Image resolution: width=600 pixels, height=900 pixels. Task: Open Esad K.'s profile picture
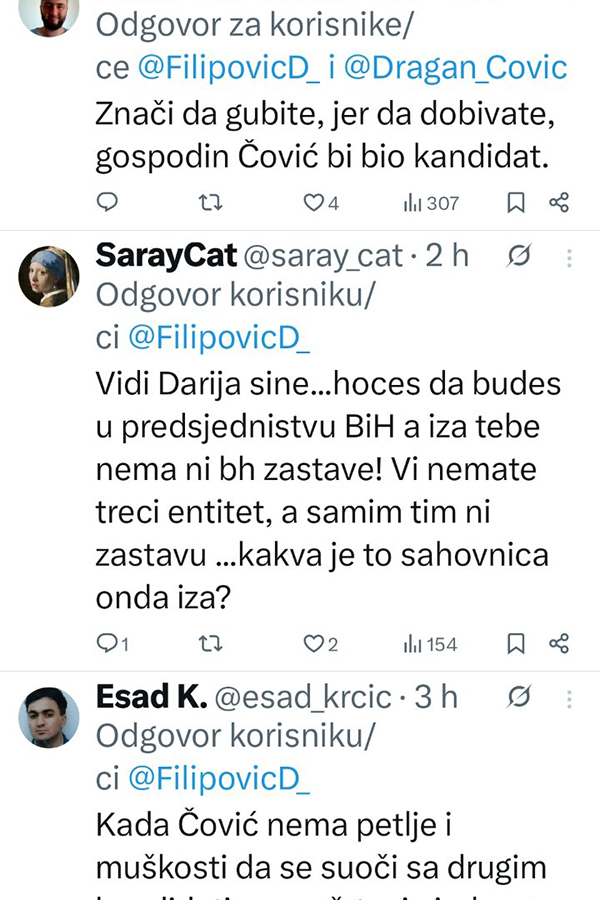49,716
